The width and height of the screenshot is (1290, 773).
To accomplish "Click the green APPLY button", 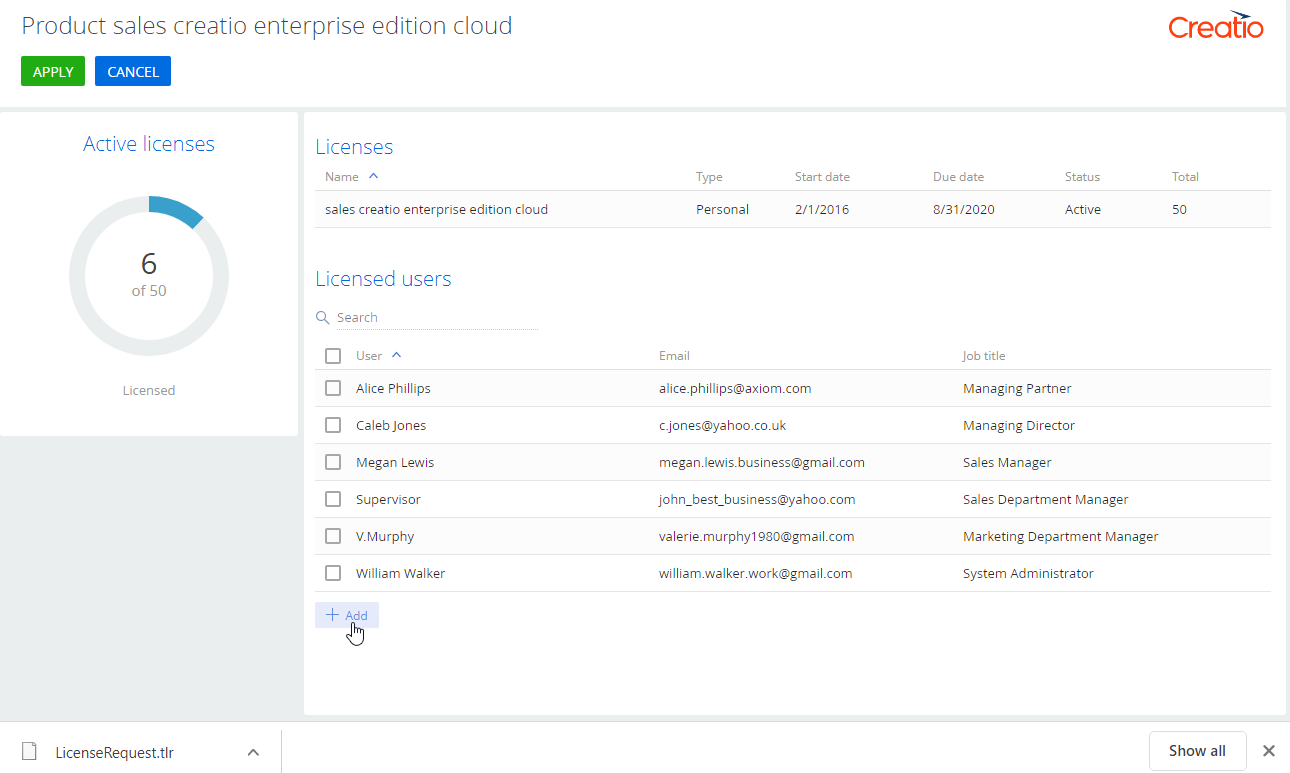I will (x=53, y=71).
